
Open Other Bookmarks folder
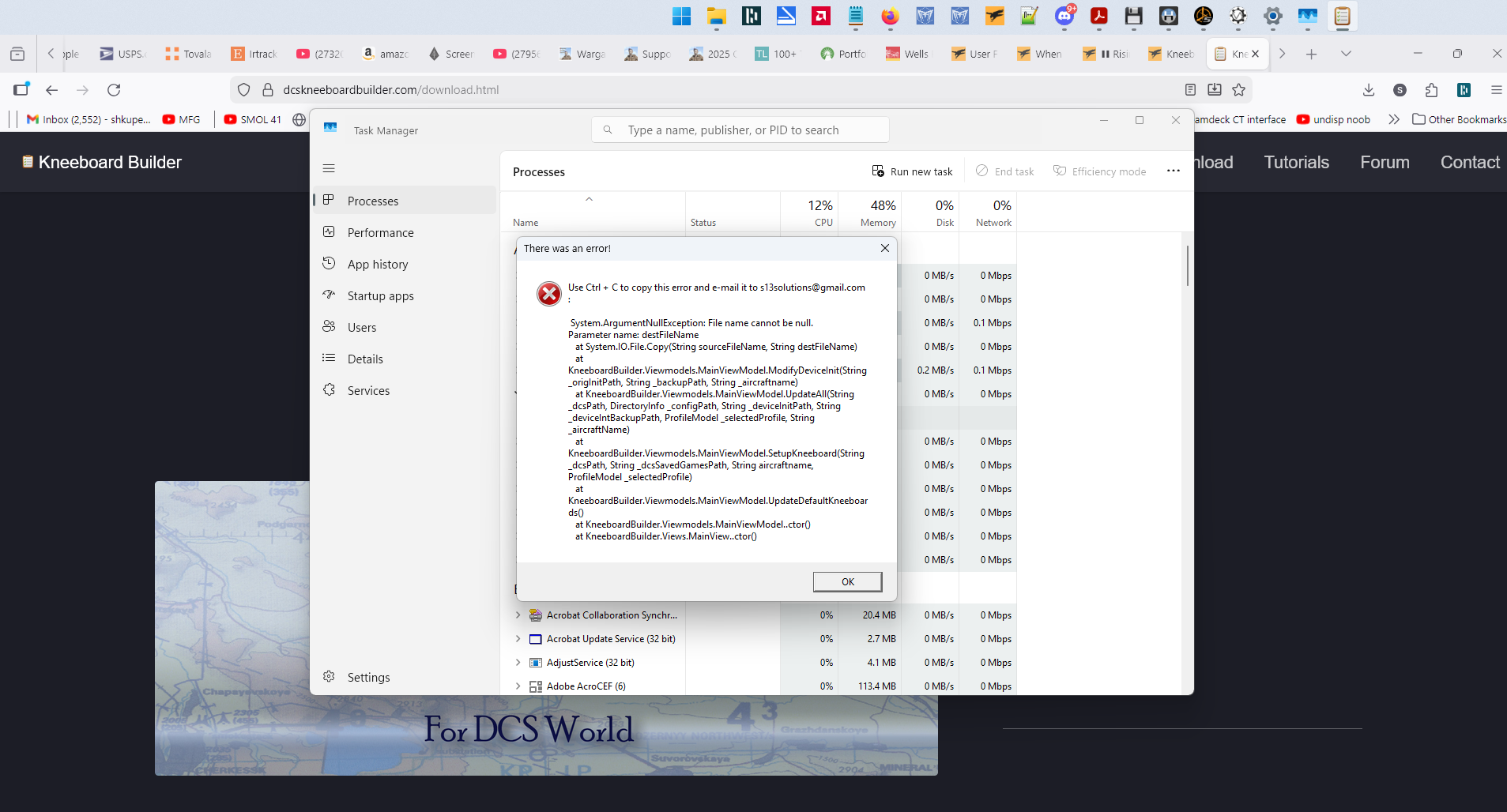coord(1459,119)
